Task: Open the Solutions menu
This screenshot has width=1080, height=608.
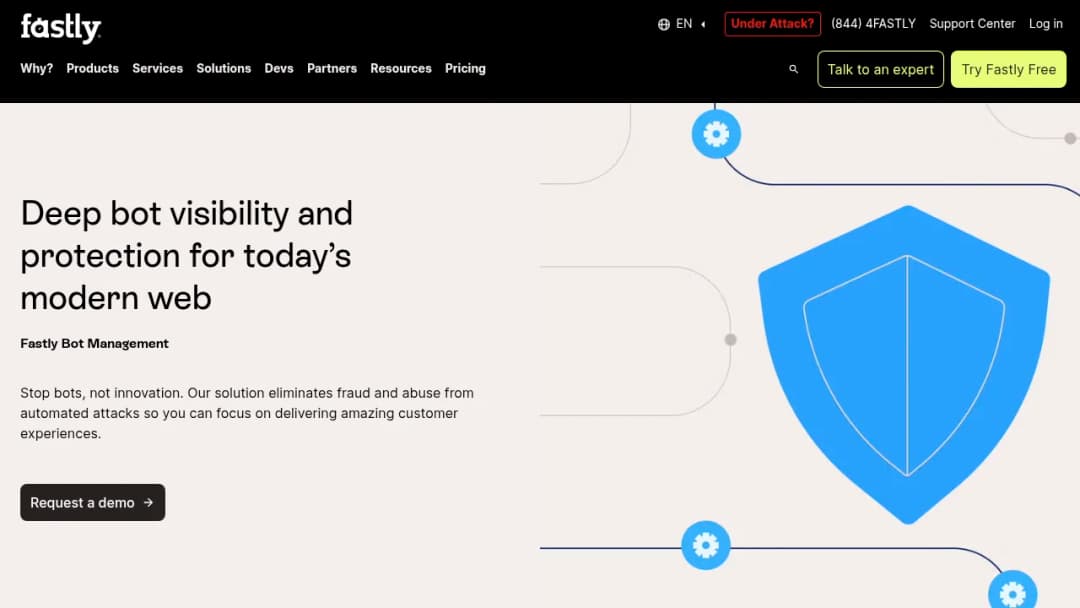Action: coord(224,68)
